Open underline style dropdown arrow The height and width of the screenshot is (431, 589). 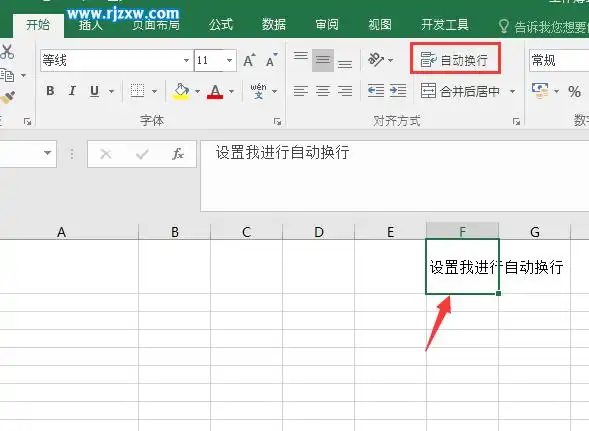(x=111, y=91)
